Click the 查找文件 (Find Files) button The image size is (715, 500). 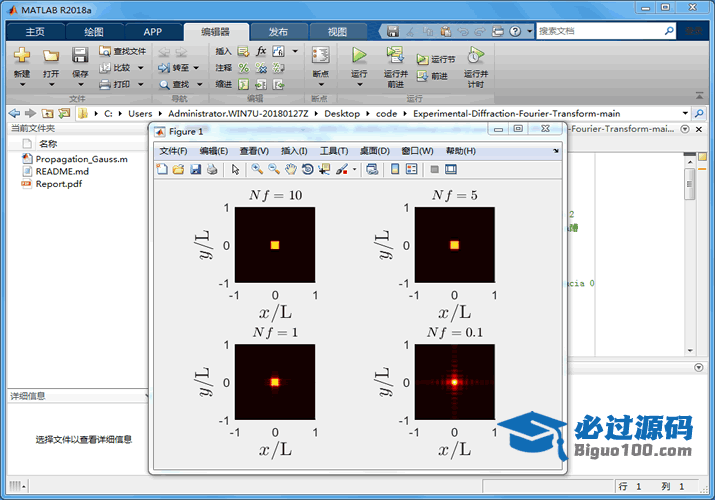coord(123,51)
